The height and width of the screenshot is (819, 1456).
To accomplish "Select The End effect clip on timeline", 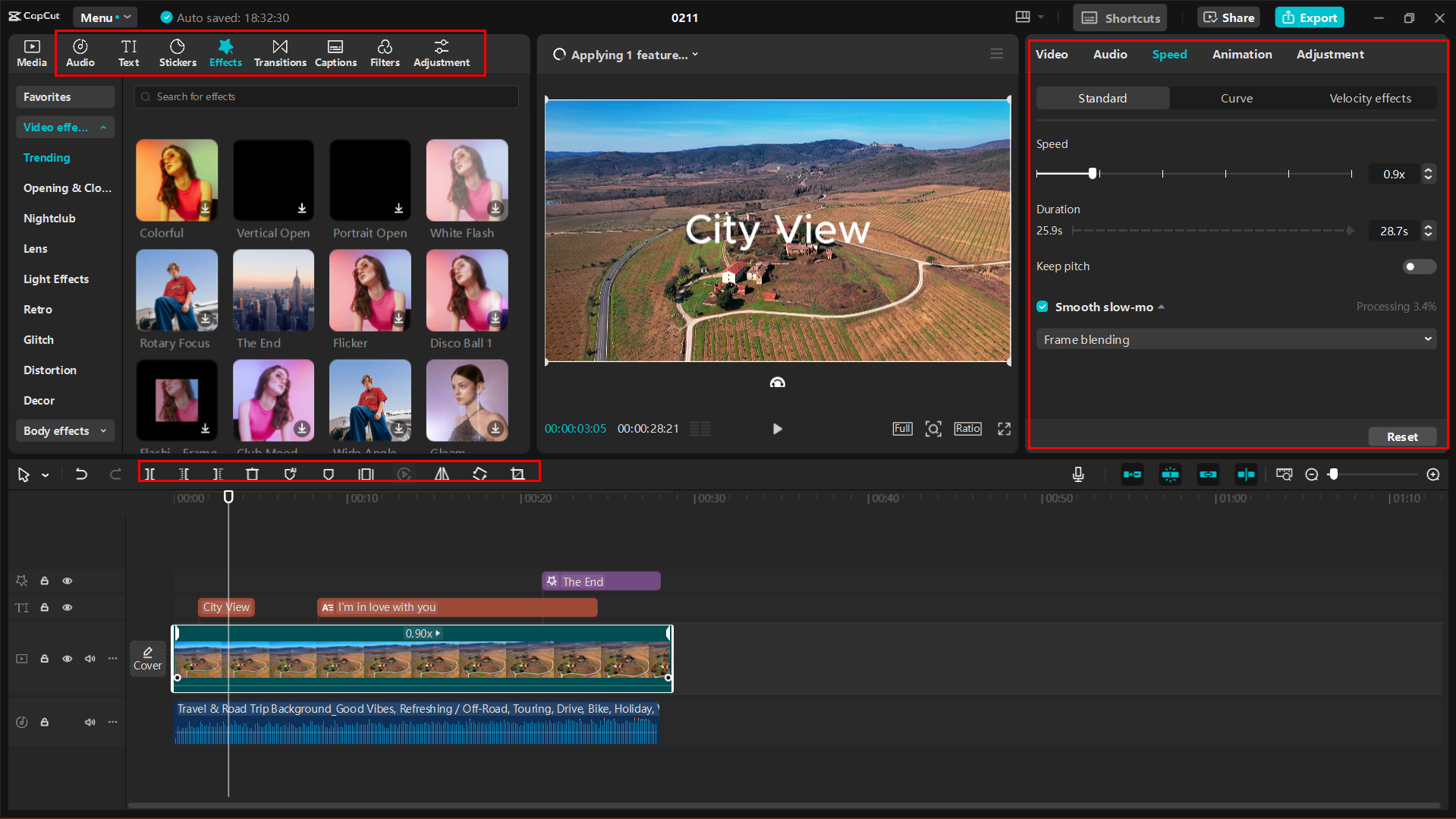I will 601,581.
